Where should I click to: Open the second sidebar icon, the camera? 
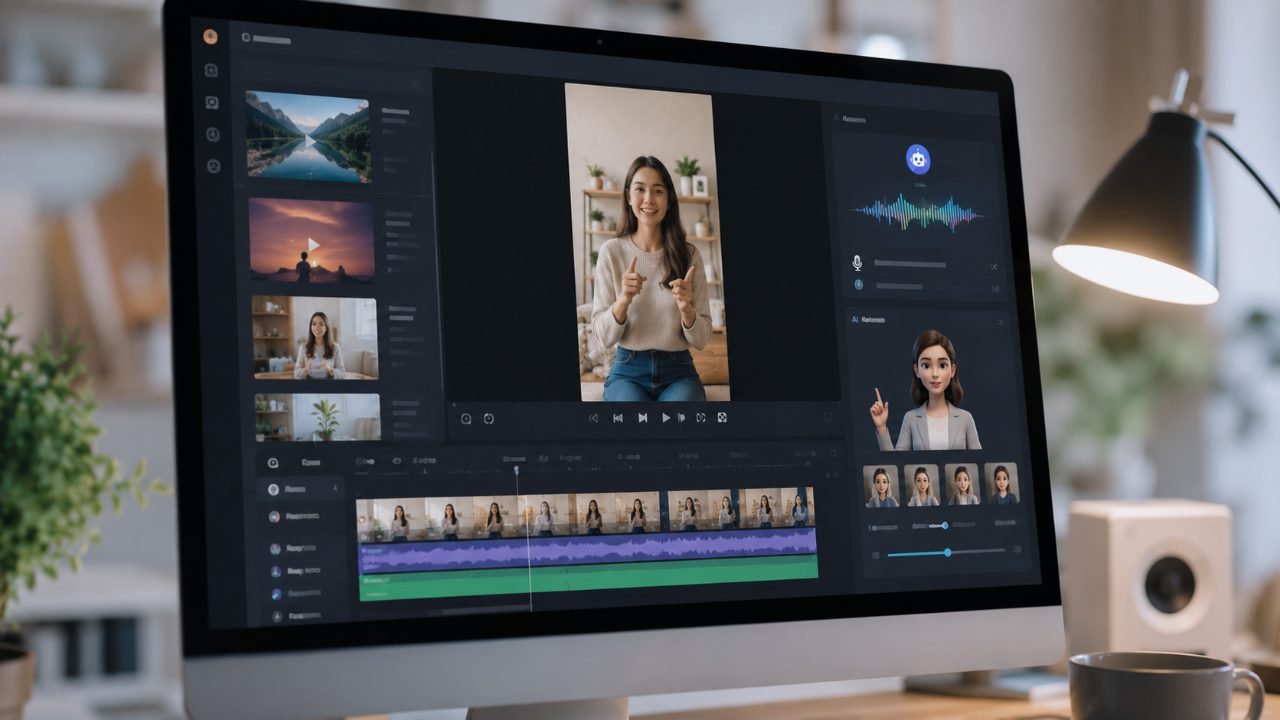[x=212, y=102]
